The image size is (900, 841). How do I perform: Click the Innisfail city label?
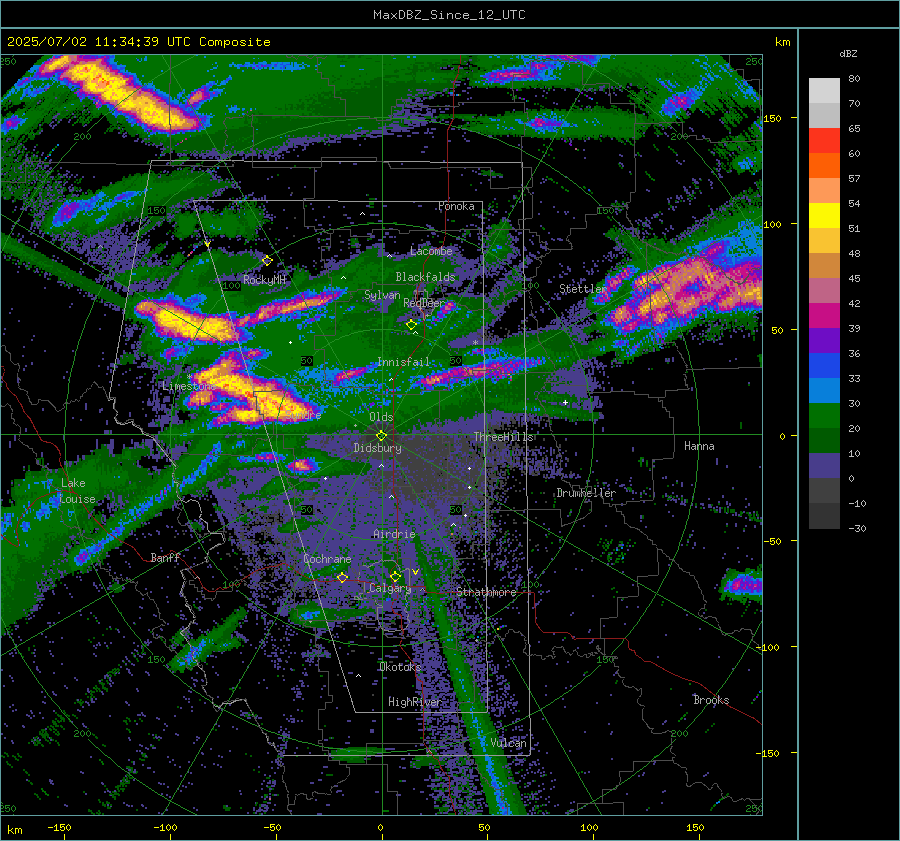[x=403, y=362]
